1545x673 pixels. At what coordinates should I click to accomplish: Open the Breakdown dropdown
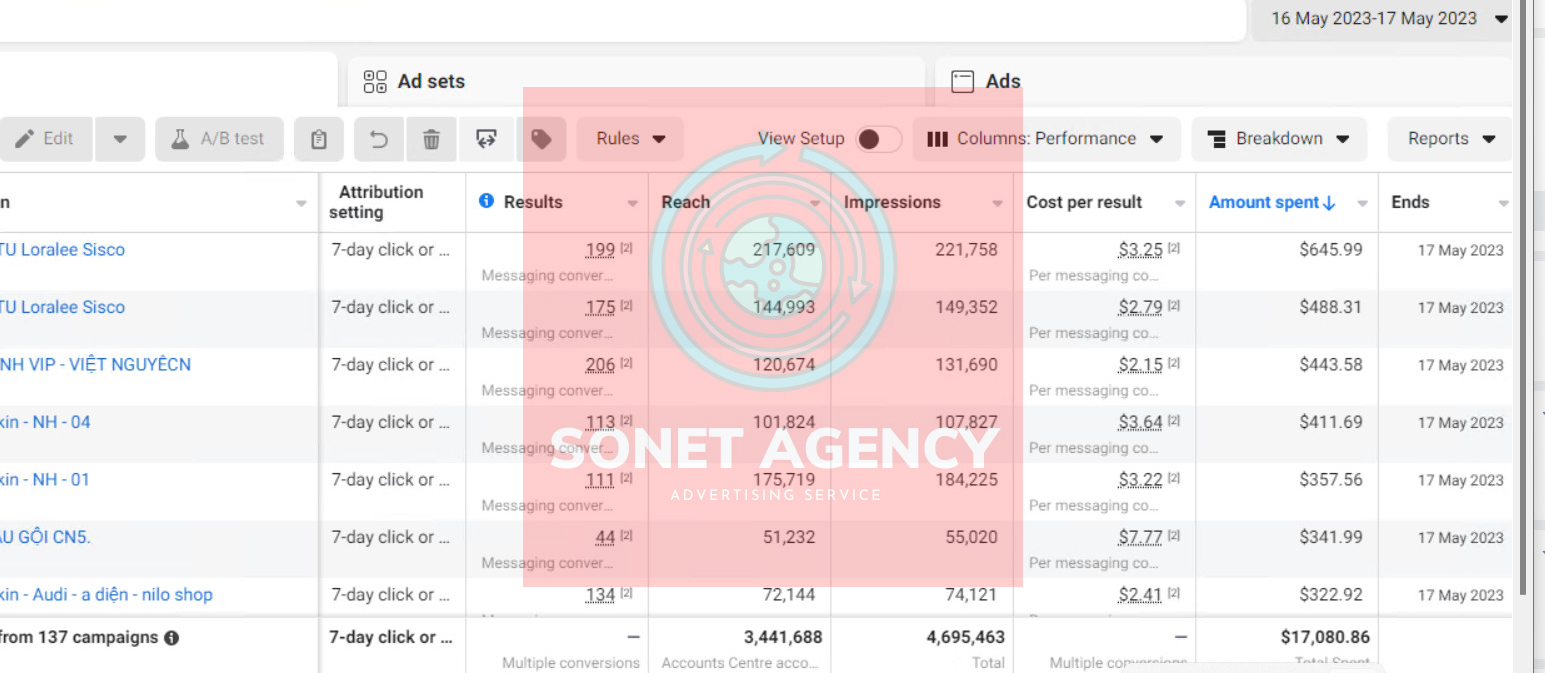point(1279,139)
